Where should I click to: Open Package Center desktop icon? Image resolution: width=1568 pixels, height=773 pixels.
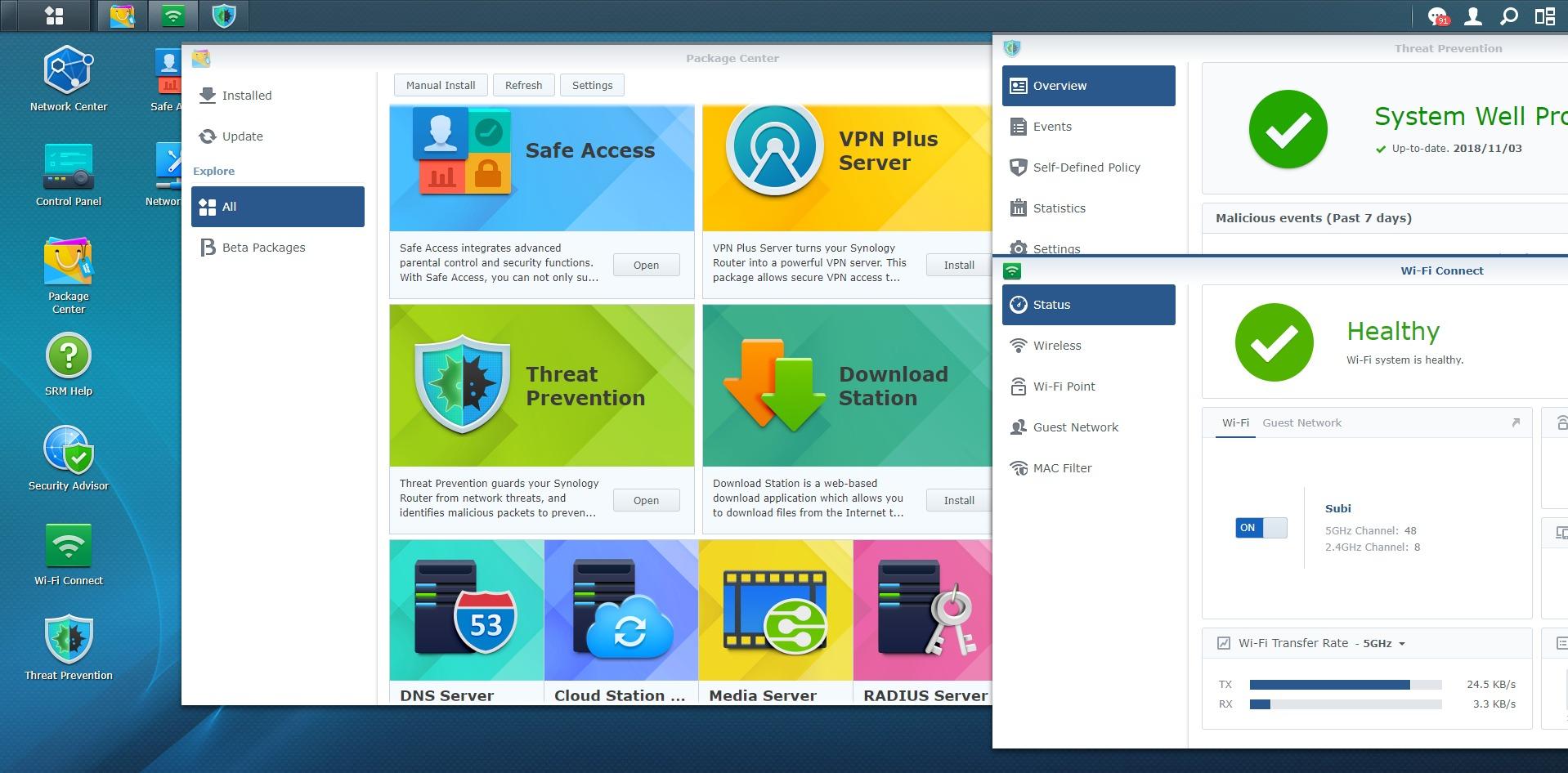tap(69, 275)
